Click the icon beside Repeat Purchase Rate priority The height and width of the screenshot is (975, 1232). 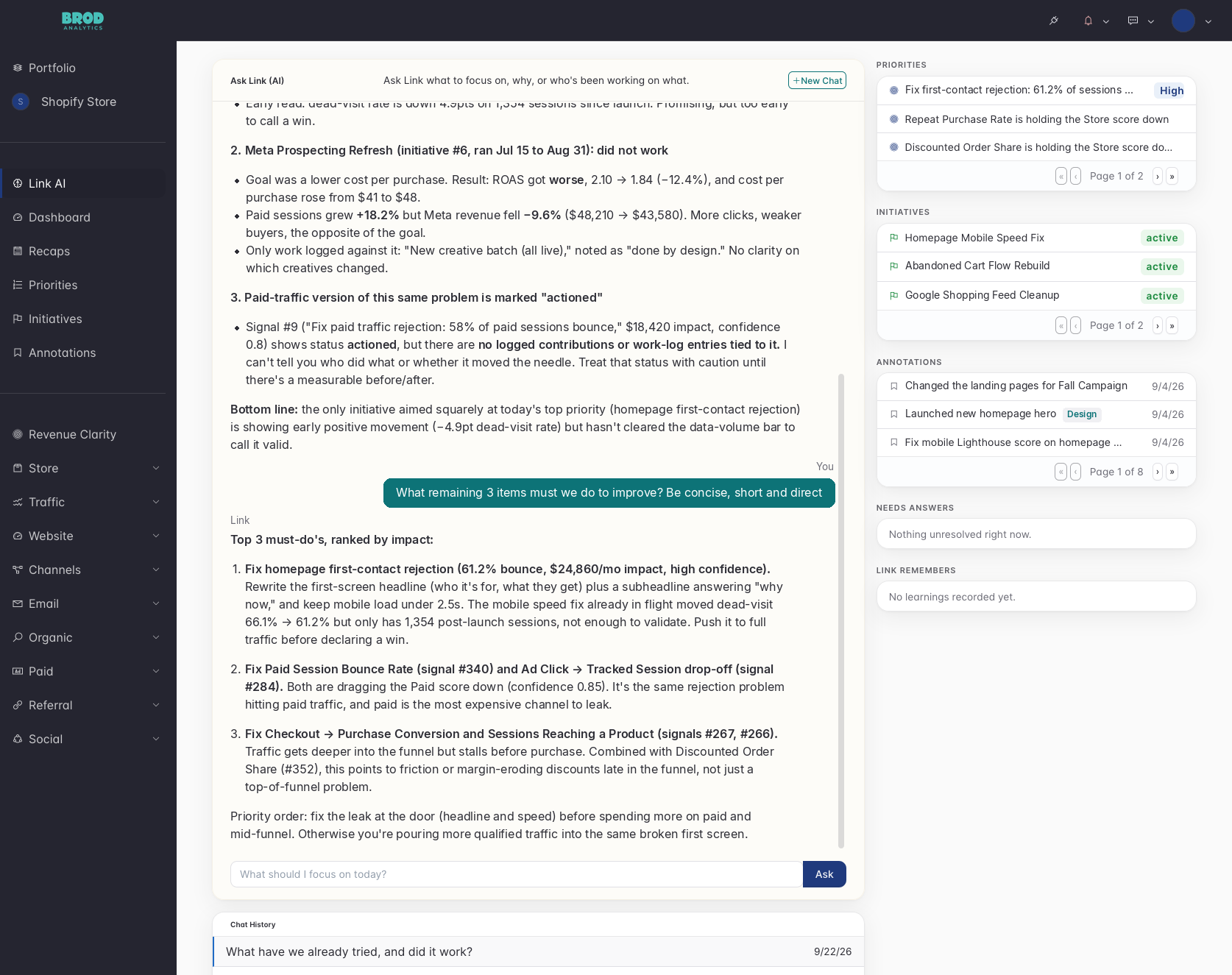[894, 119]
